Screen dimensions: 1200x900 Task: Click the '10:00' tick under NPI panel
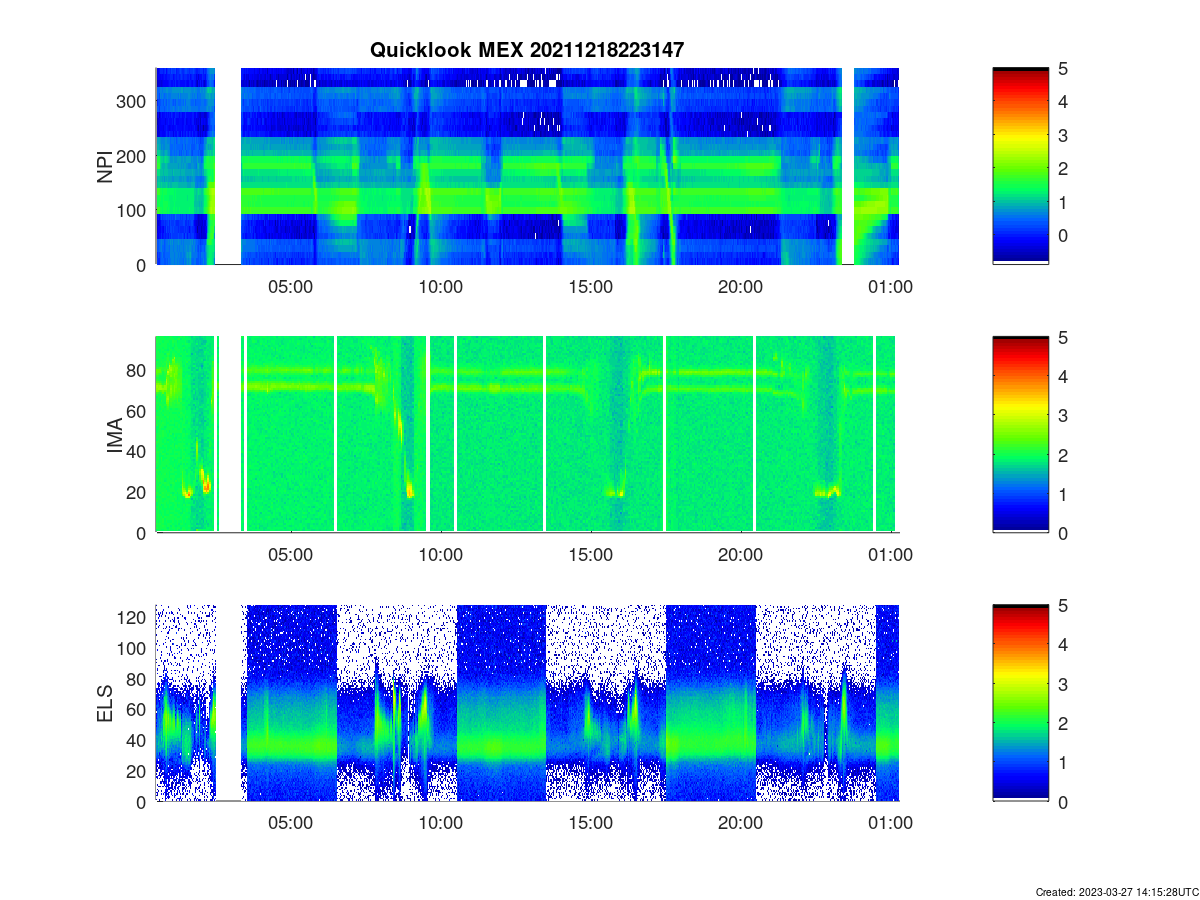click(x=441, y=286)
